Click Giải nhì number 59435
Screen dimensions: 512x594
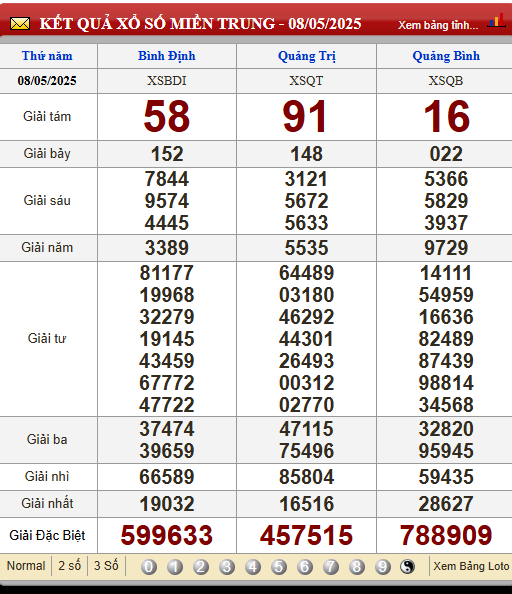click(x=446, y=477)
